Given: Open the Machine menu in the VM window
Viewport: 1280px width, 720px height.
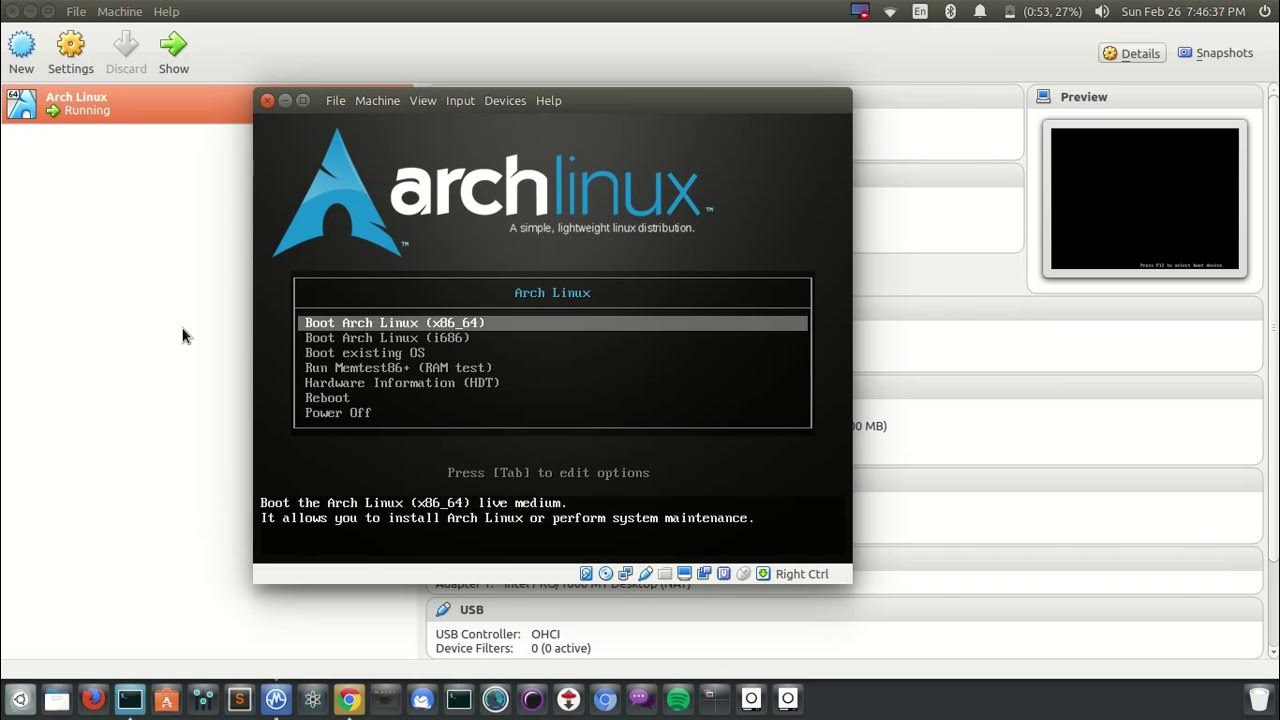Looking at the screenshot, I should click(x=377, y=100).
